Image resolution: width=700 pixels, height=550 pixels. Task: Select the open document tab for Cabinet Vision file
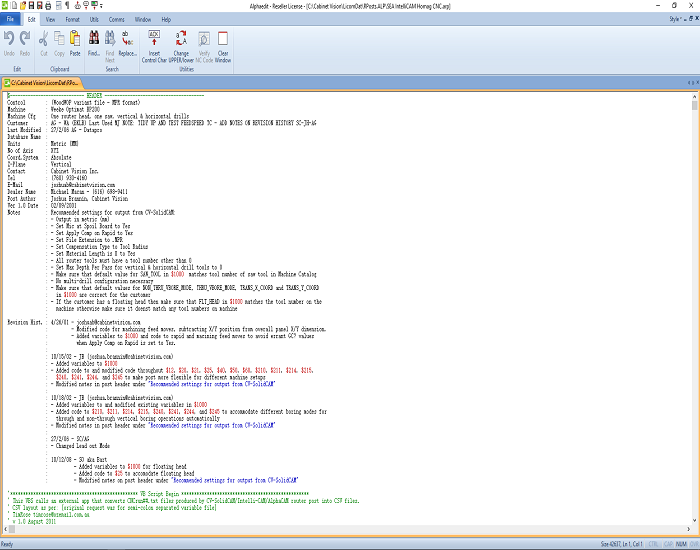(43, 81)
